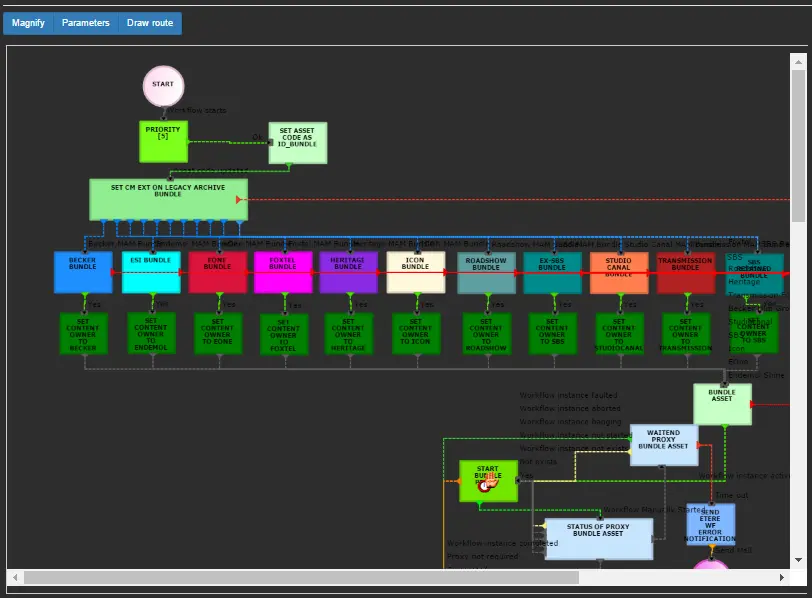Select the SEND ETERE WF ERROR NOTIFICATION node
The width and height of the screenshot is (812, 598).
pos(710,524)
